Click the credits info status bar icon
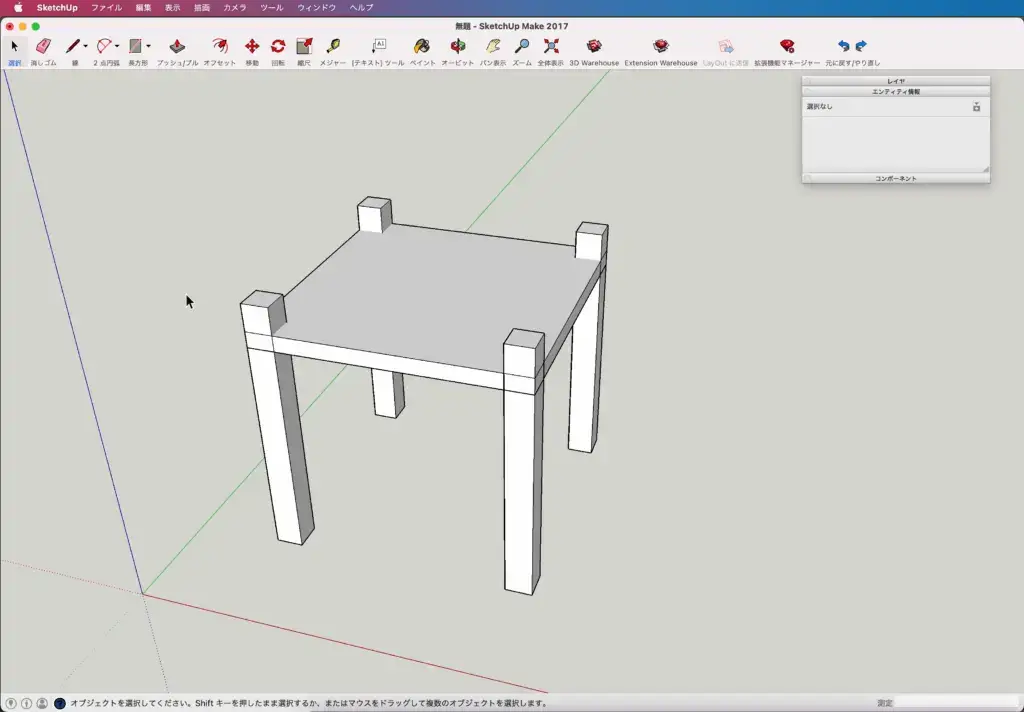 click(x=27, y=704)
